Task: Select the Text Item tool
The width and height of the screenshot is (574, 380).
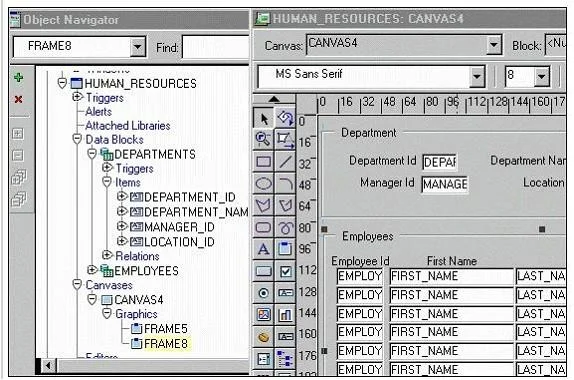Action: coord(285,293)
